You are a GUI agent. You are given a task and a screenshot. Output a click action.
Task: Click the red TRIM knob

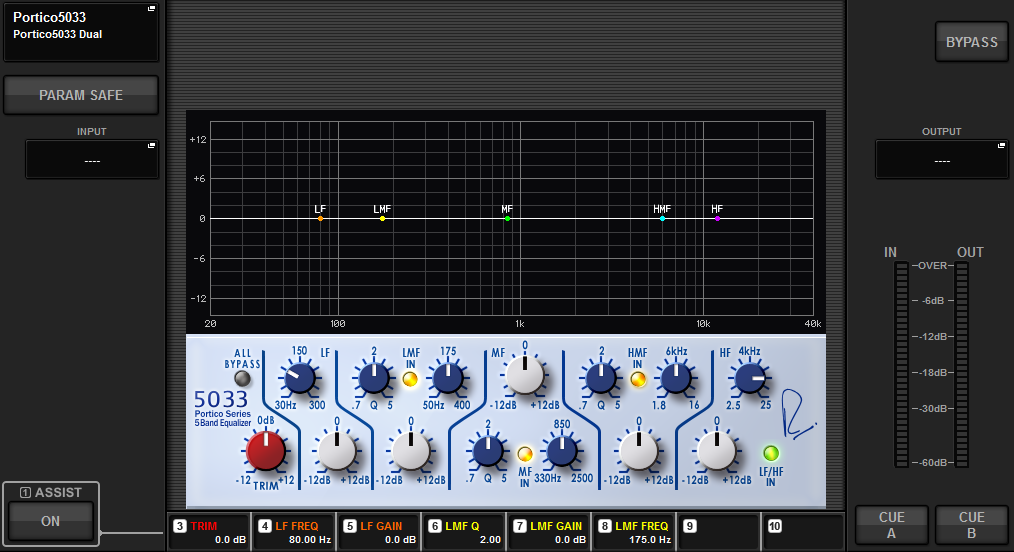(266, 451)
